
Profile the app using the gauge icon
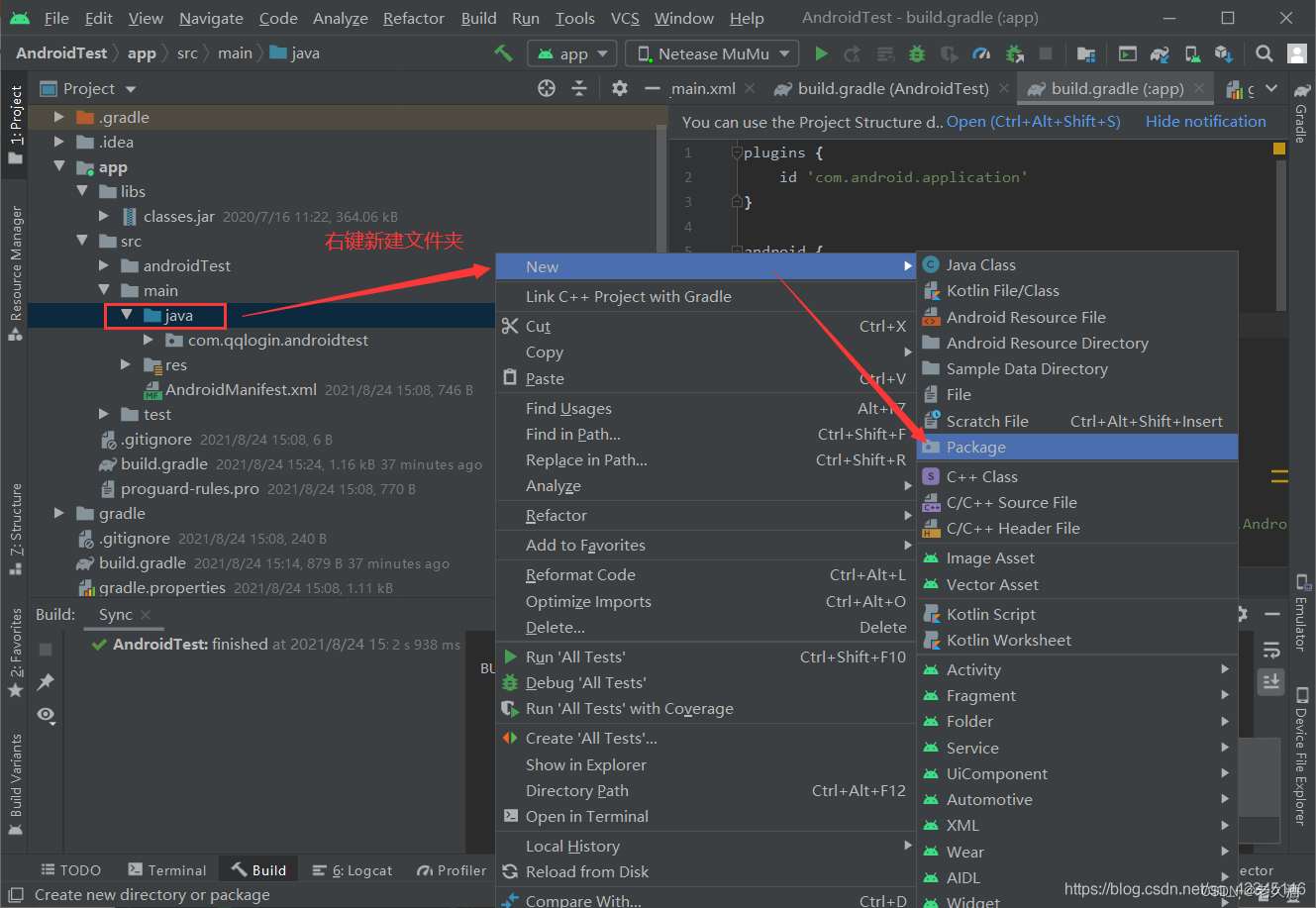[980, 52]
